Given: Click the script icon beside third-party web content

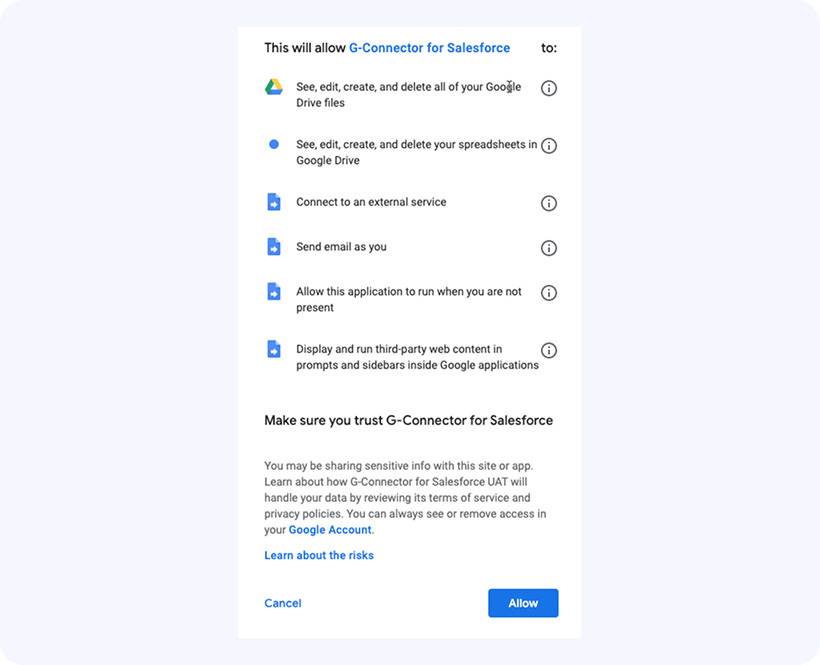Looking at the screenshot, I should click(274, 350).
